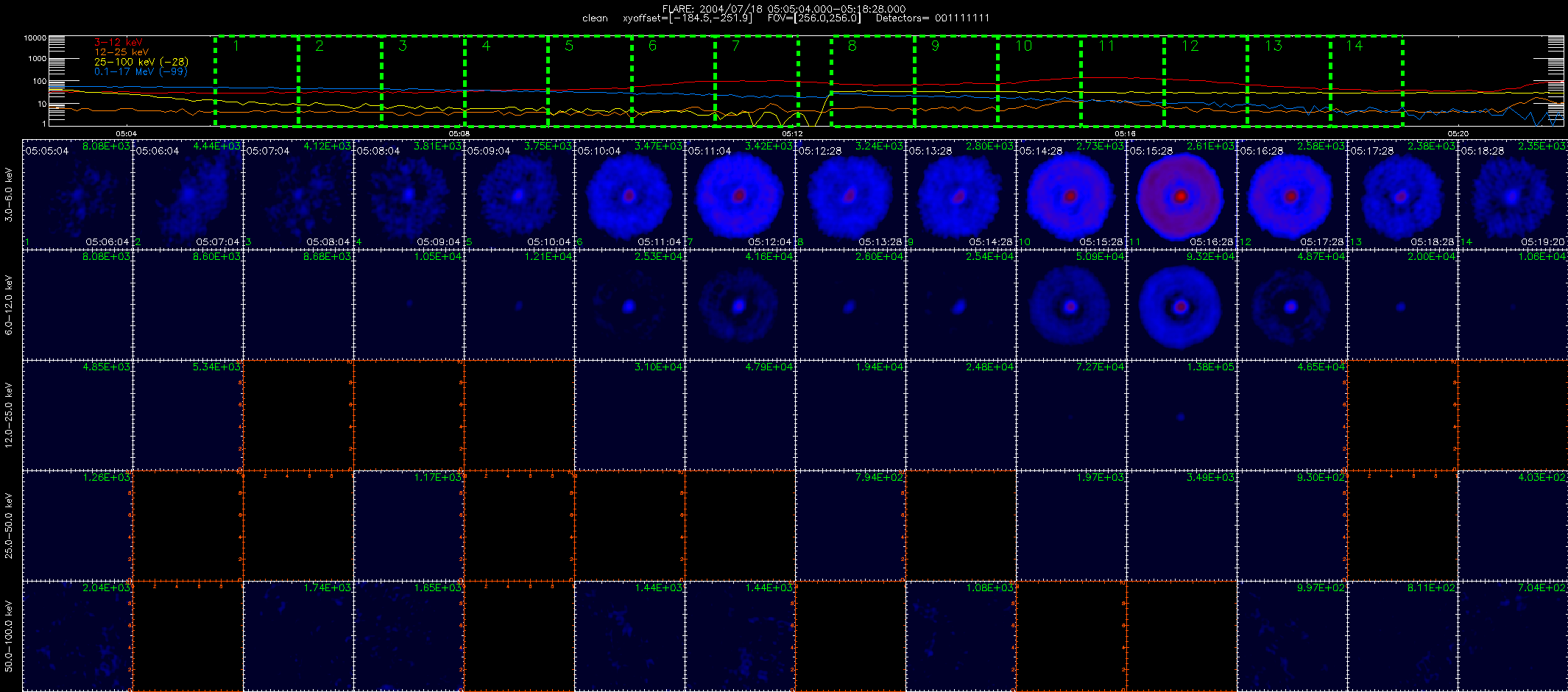Click the 05:08 time axis tick label
Viewport: 1568px width, 692px height.
pos(459,133)
